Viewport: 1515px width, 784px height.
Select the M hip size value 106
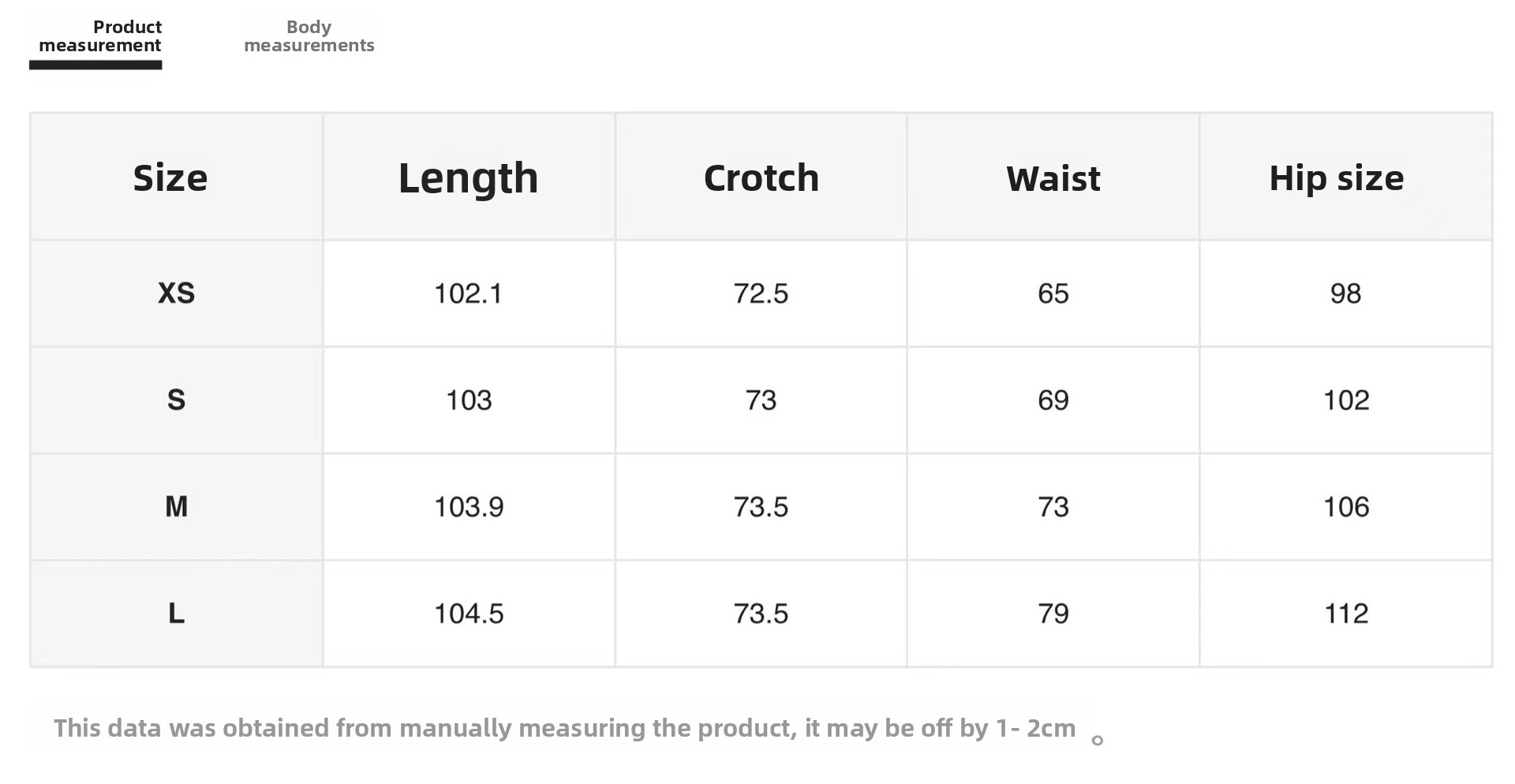[x=1345, y=506]
